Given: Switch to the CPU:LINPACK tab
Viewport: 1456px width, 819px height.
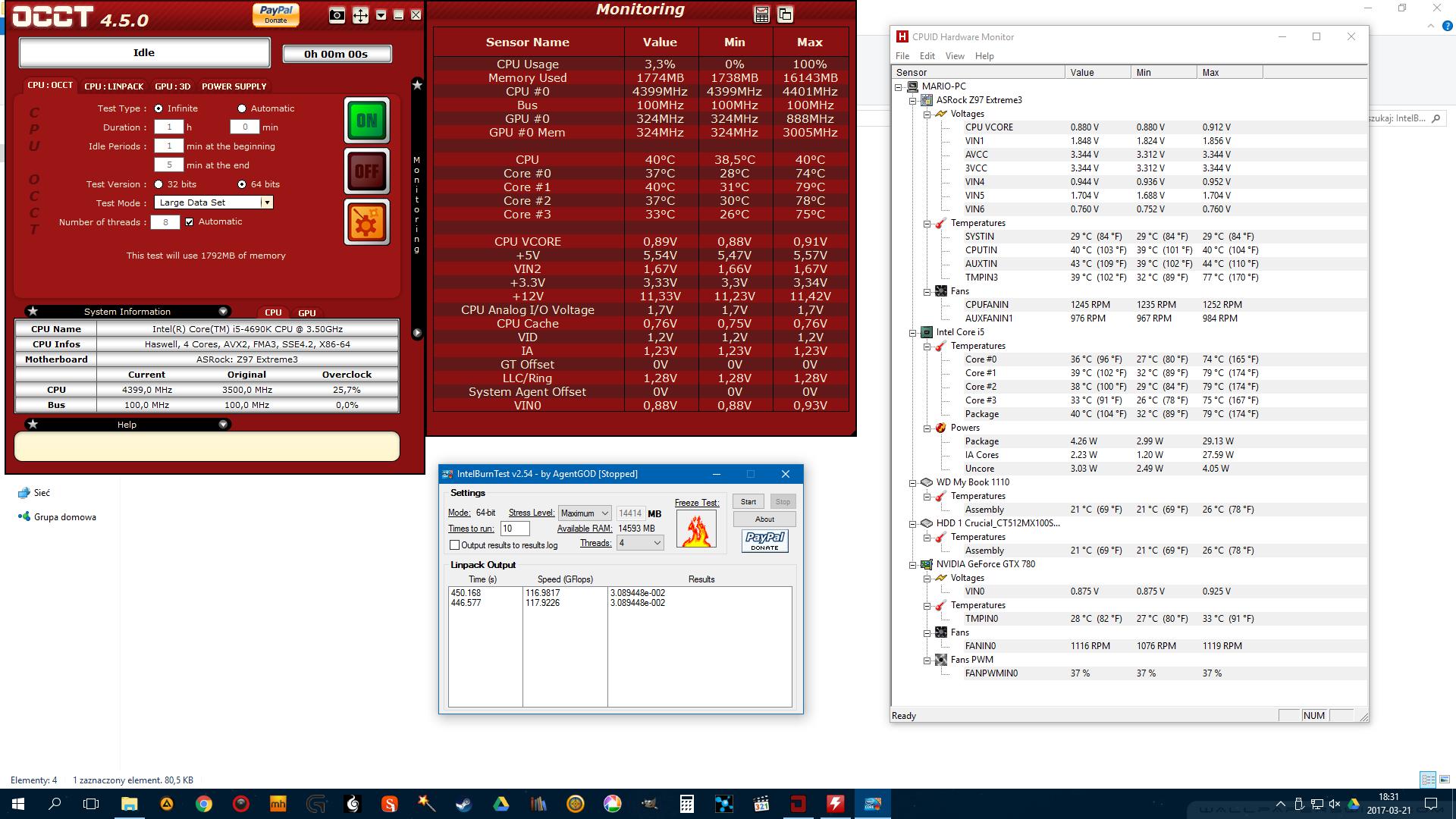Looking at the screenshot, I should (x=114, y=86).
